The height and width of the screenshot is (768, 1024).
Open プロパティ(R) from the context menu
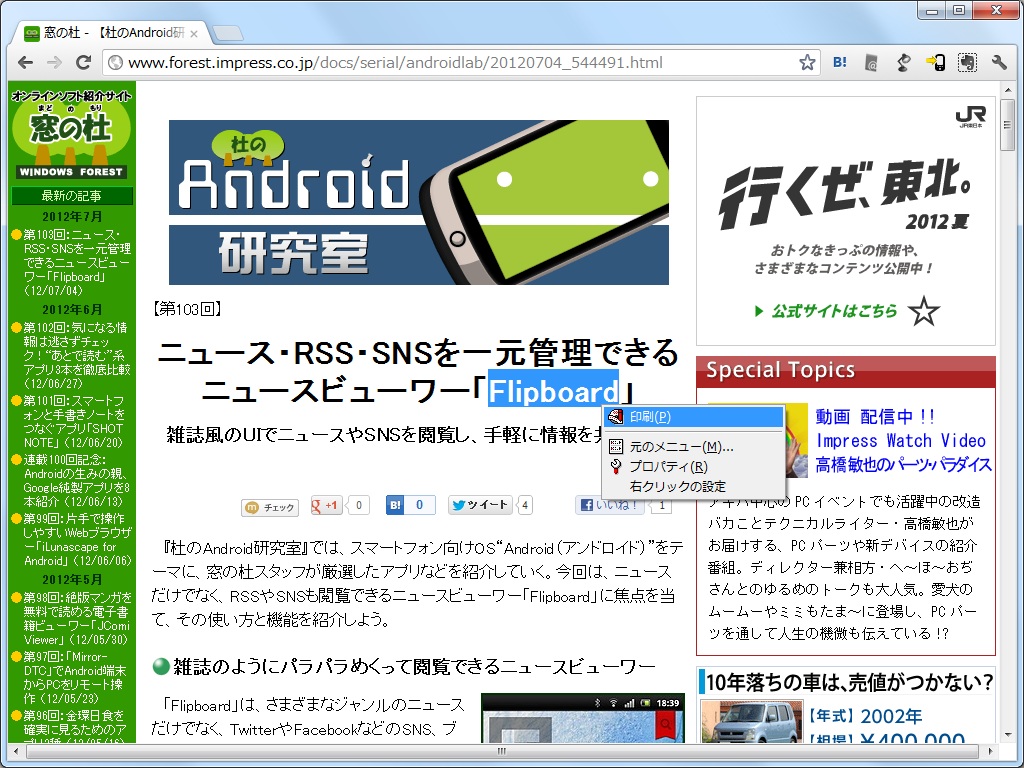tap(693, 466)
